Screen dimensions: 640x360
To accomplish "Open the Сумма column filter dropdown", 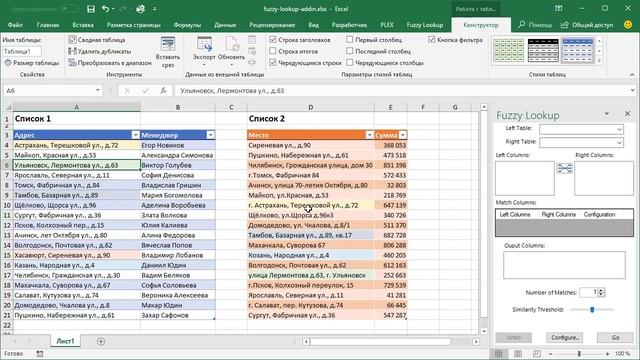I will 403,135.
